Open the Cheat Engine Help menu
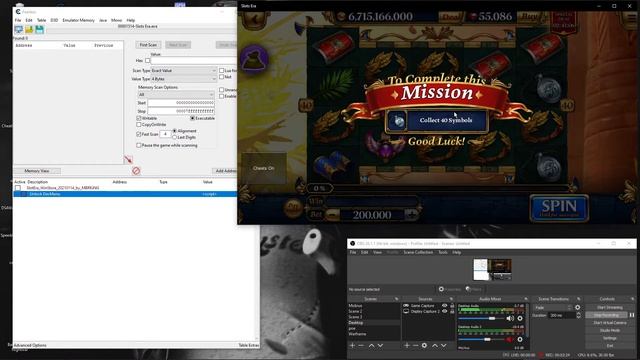The height and width of the screenshot is (360, 640). tap(131, 20)
